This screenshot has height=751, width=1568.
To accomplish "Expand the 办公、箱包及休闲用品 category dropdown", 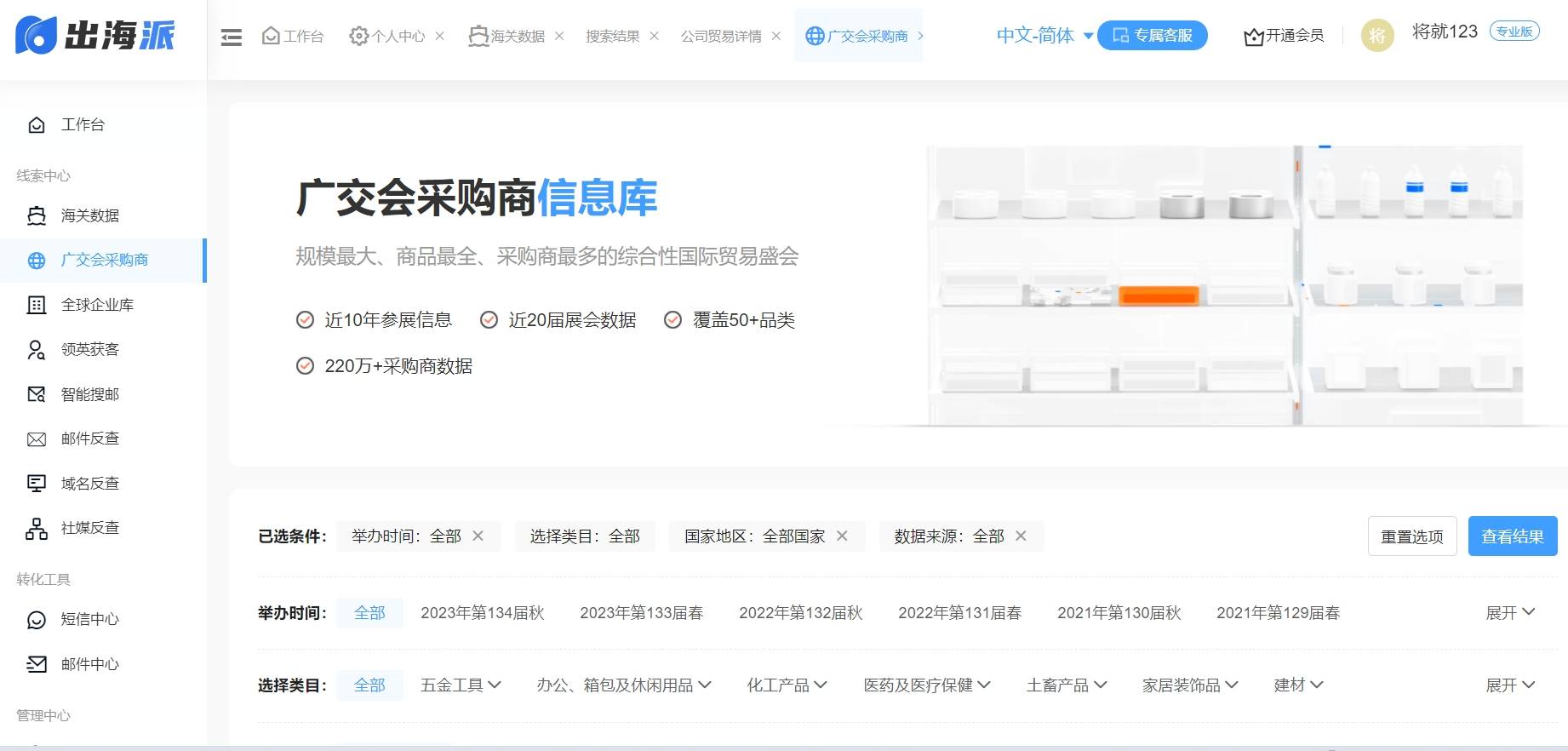I will tap(624, 685).
